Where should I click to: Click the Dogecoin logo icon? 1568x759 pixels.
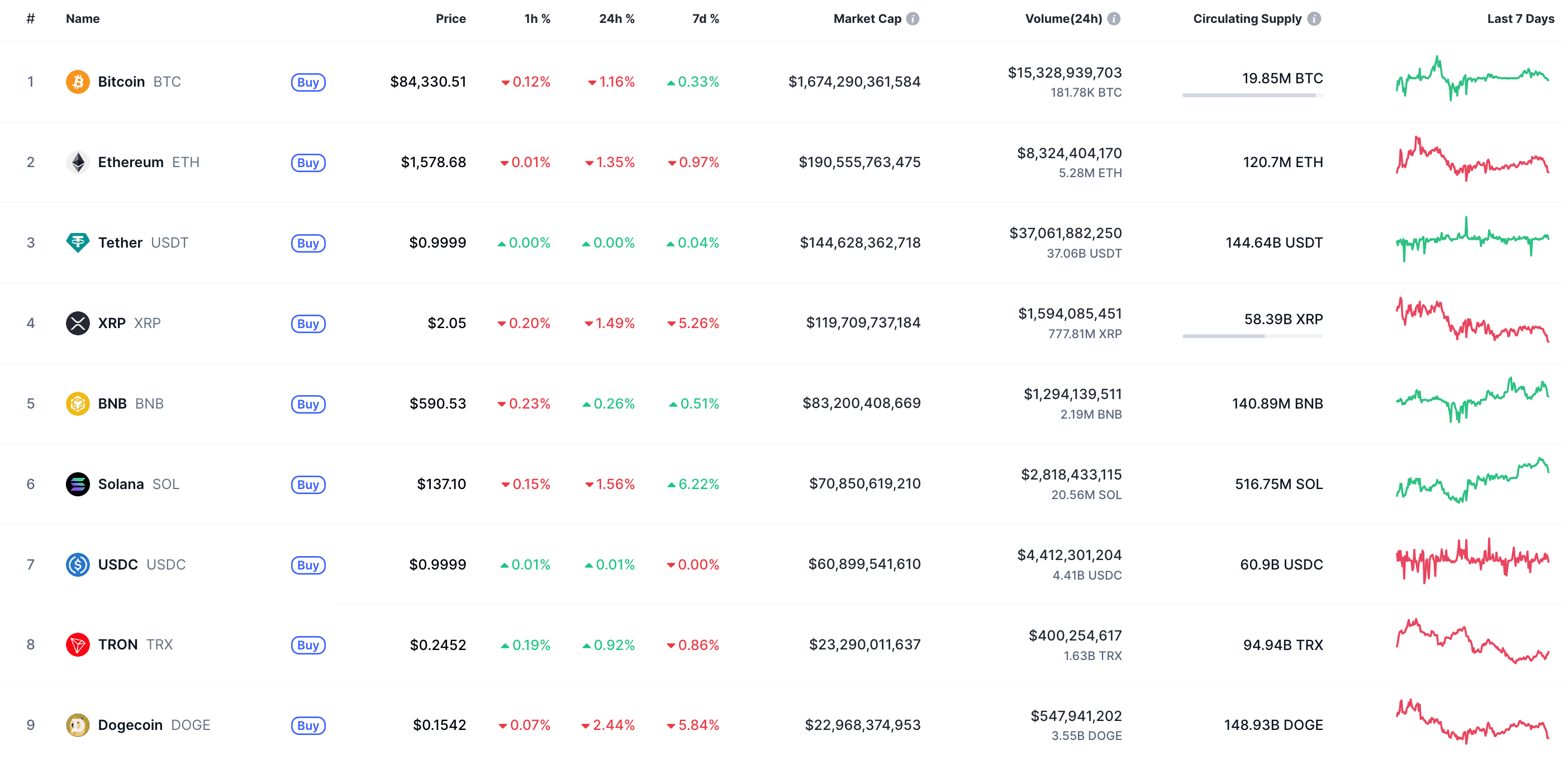(77, 725)
